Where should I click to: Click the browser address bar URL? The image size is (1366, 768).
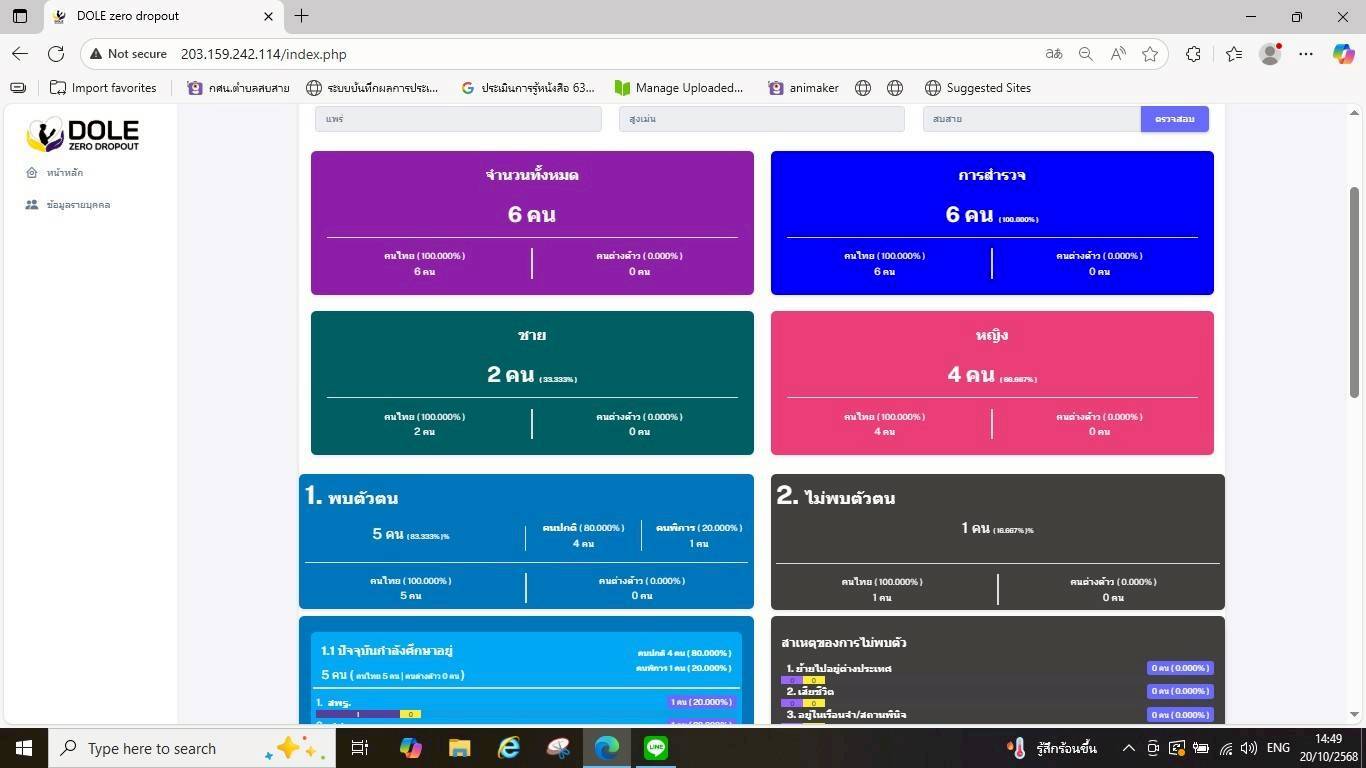click(263, 54)
